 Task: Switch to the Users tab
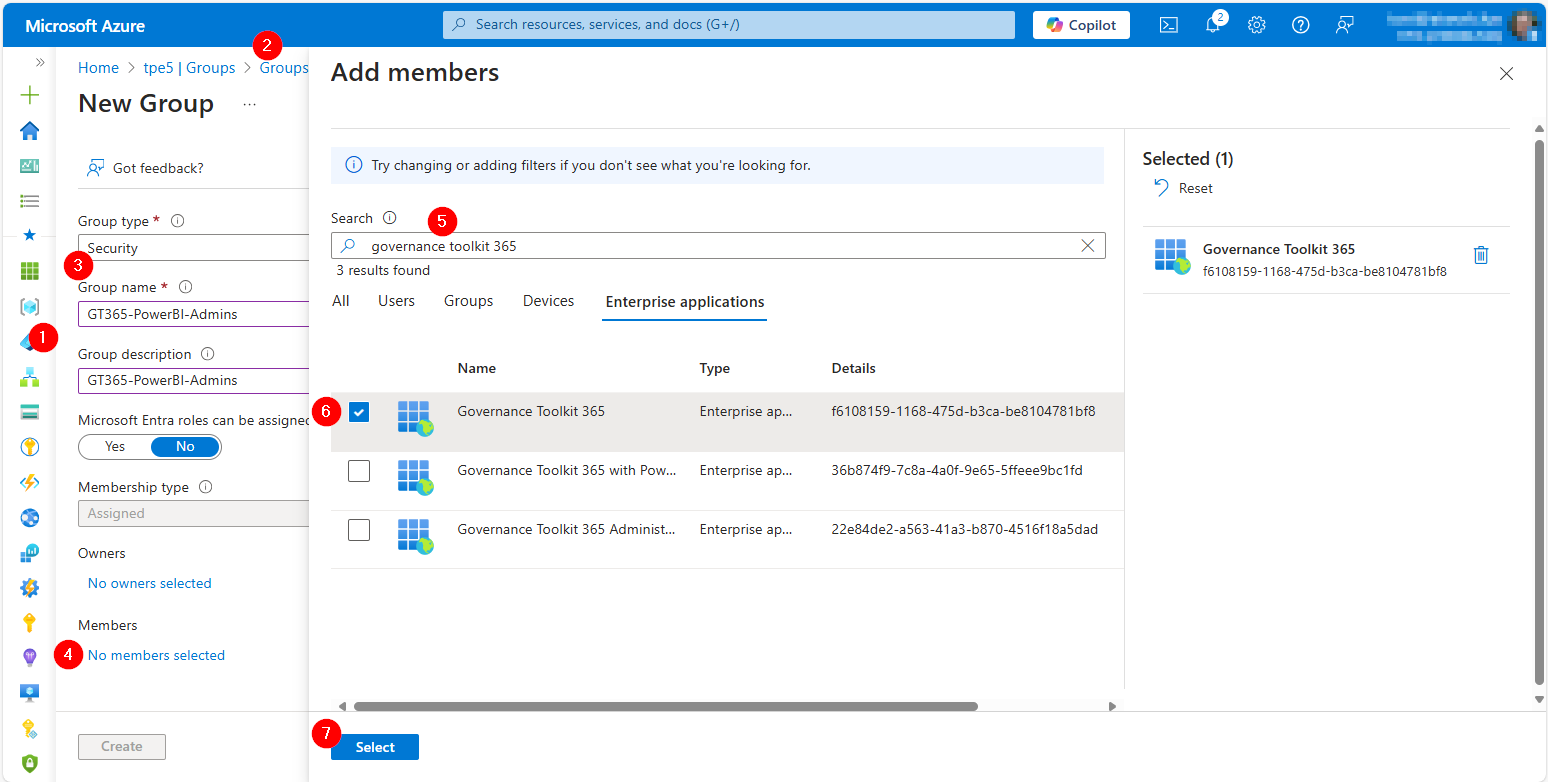(396, 300)
